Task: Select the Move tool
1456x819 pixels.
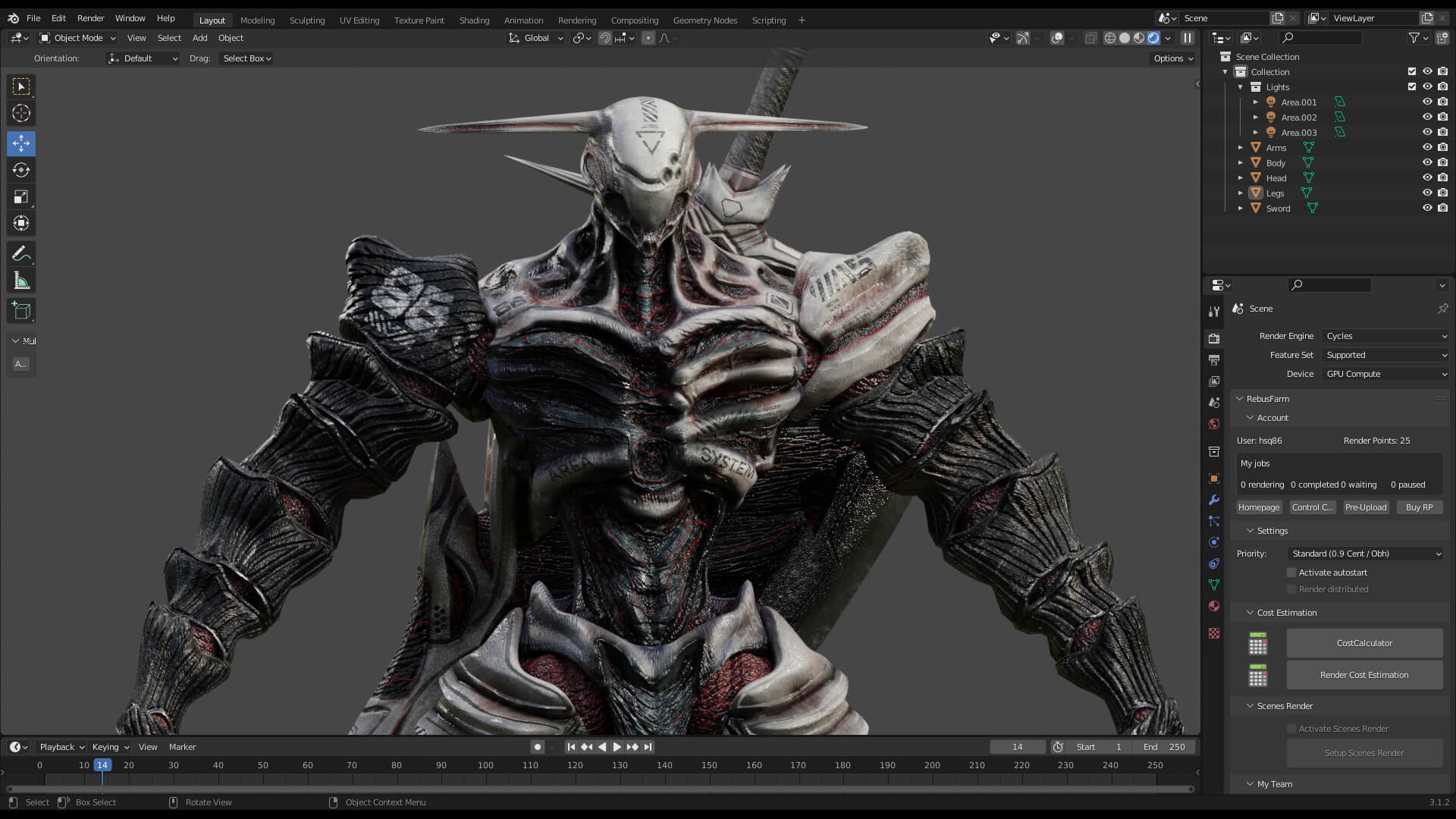Action: [x=21, y=143]
